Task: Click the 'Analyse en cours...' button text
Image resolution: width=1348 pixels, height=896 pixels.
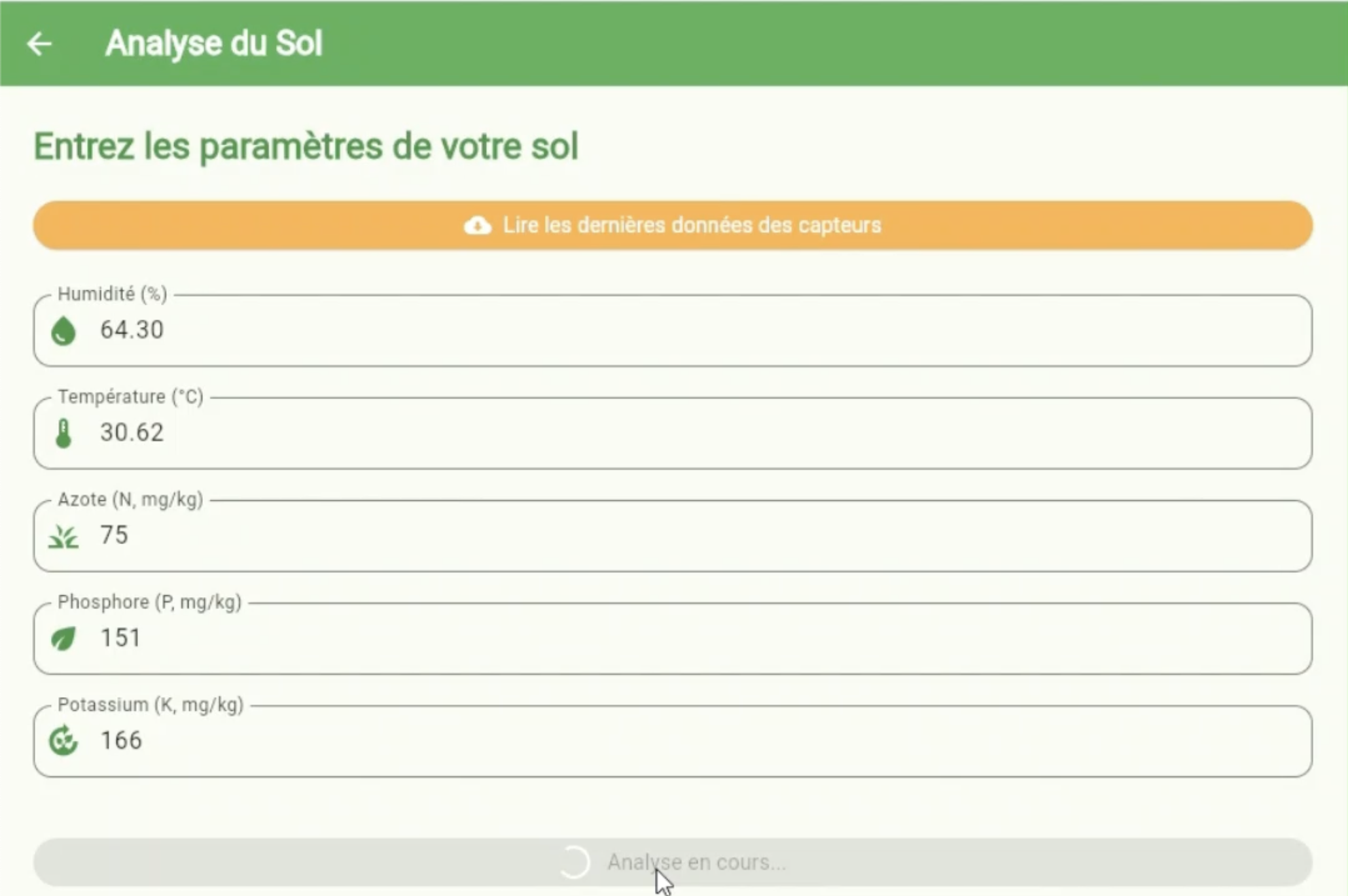Action: [696, 862]
